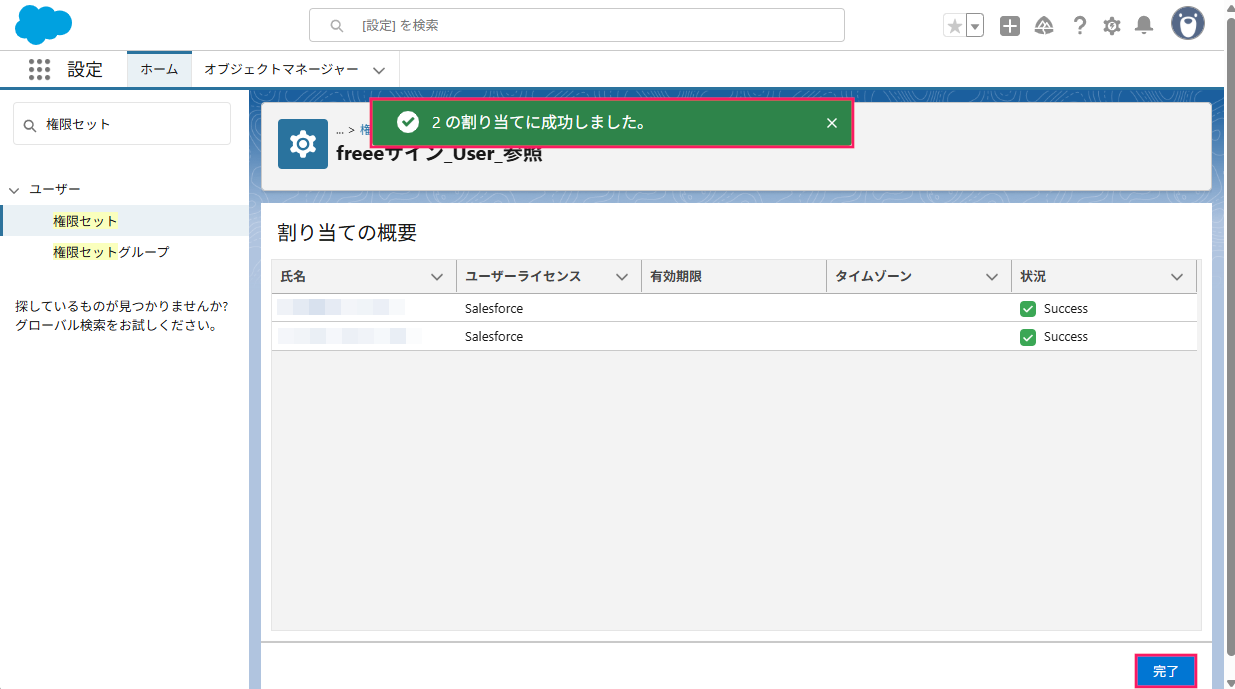Open the Global Actions plus icon
1235x689 pixels.
[1010, 26]
